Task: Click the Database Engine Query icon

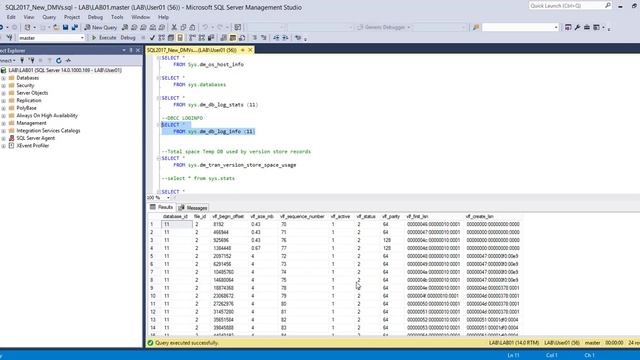Action: click(125, 27)
